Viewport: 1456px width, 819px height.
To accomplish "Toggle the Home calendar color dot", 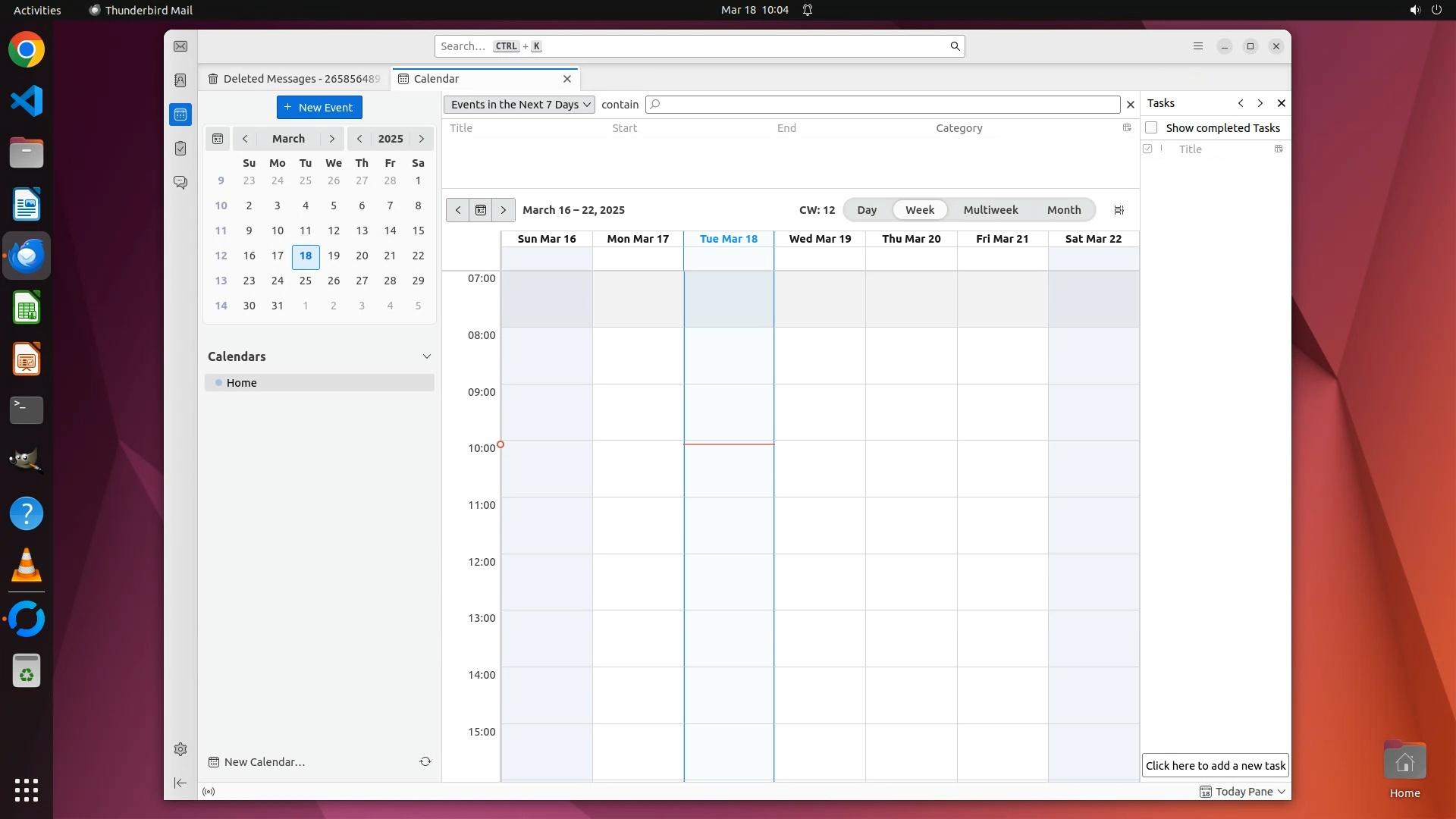I will (x=218, y=383).
